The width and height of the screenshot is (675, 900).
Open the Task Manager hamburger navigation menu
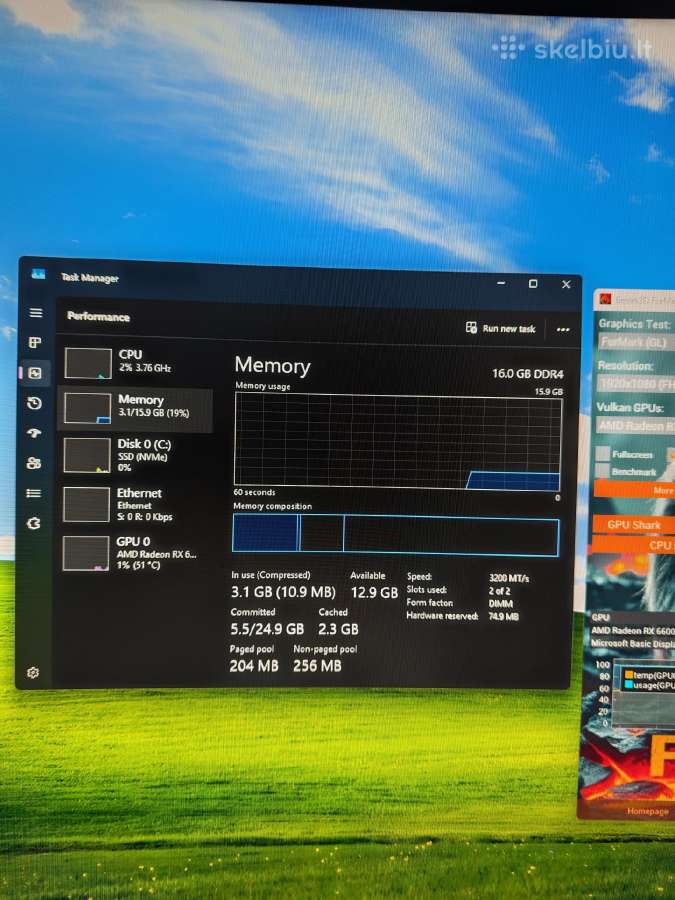(36, 312)
